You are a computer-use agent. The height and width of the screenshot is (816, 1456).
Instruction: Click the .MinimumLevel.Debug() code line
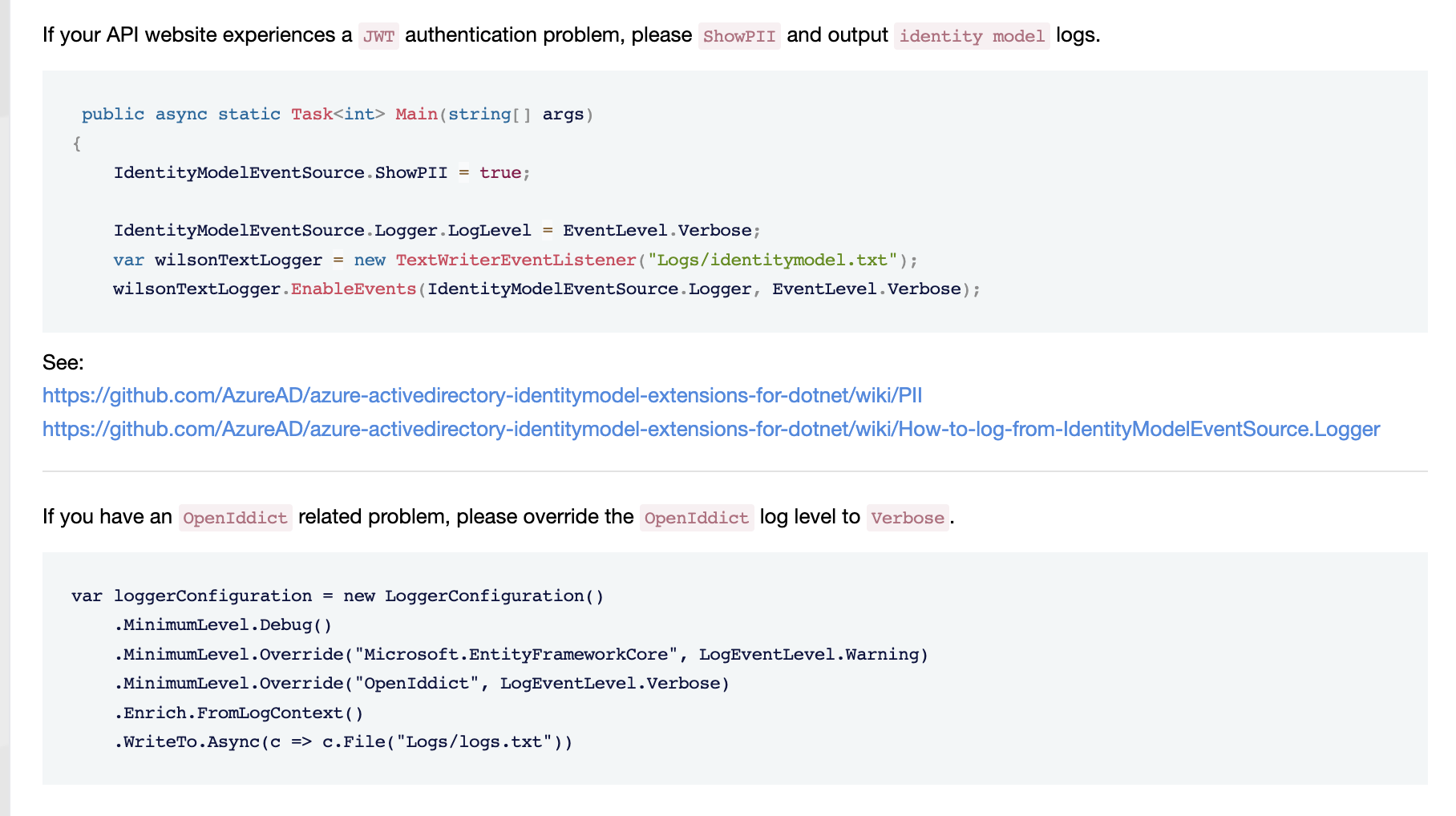tap(223, 625)
